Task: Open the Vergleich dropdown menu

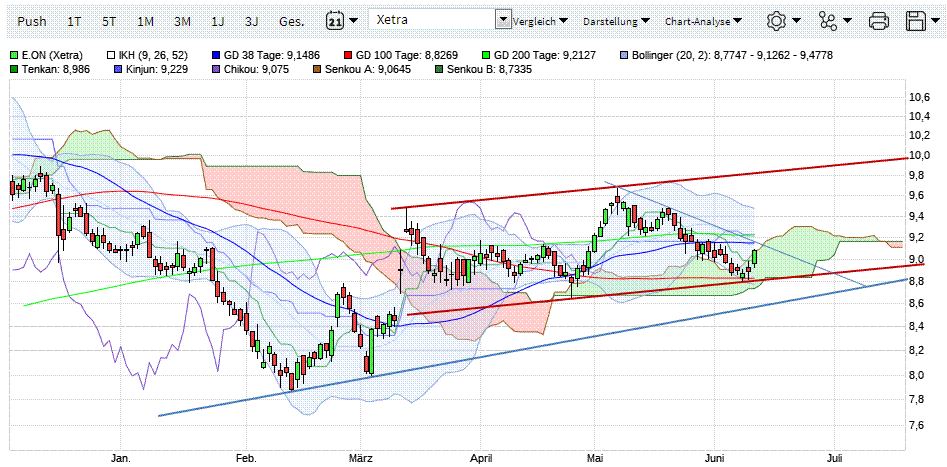Action: 541,21
